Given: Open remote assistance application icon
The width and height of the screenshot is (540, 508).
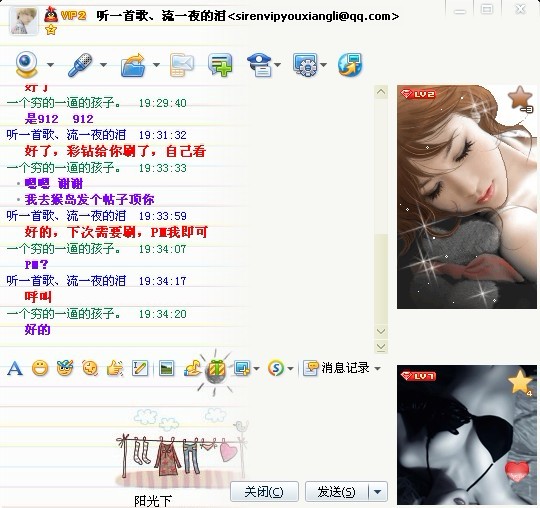Looking at the screenshot, I should [305, 64].
